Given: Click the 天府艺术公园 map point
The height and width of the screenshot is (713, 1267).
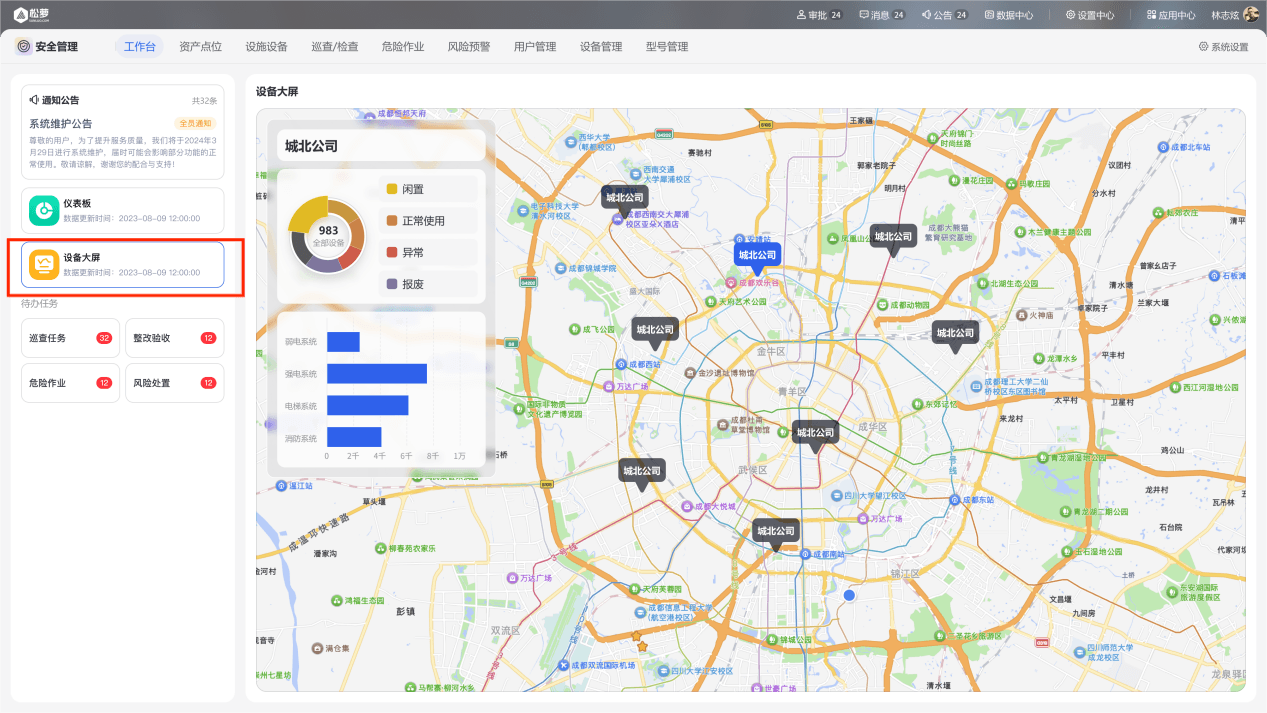Looking at the screenshot, I should (x=711, y=300).
